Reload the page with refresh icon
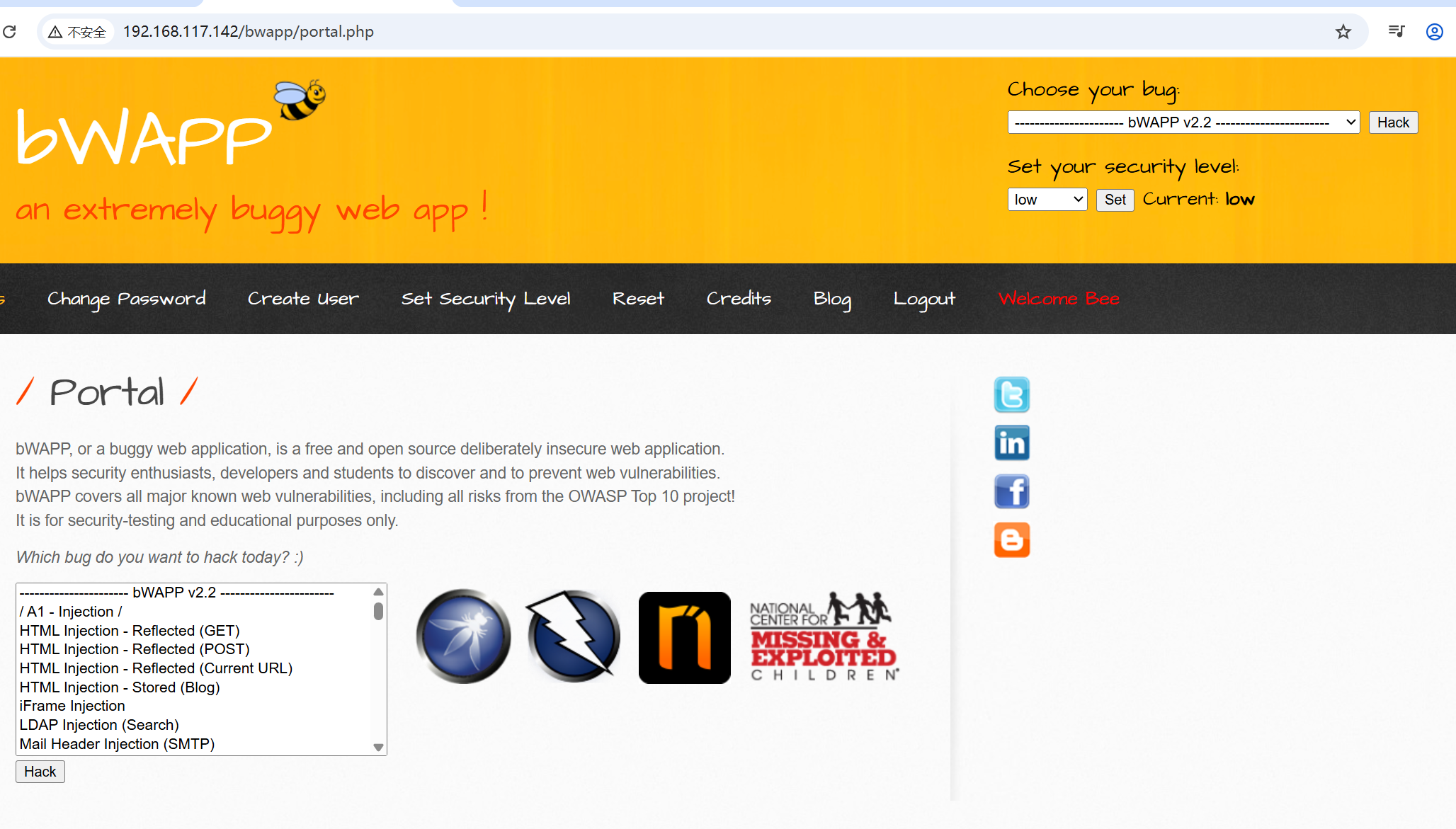The image size is (1456, 829). point(10,32)
